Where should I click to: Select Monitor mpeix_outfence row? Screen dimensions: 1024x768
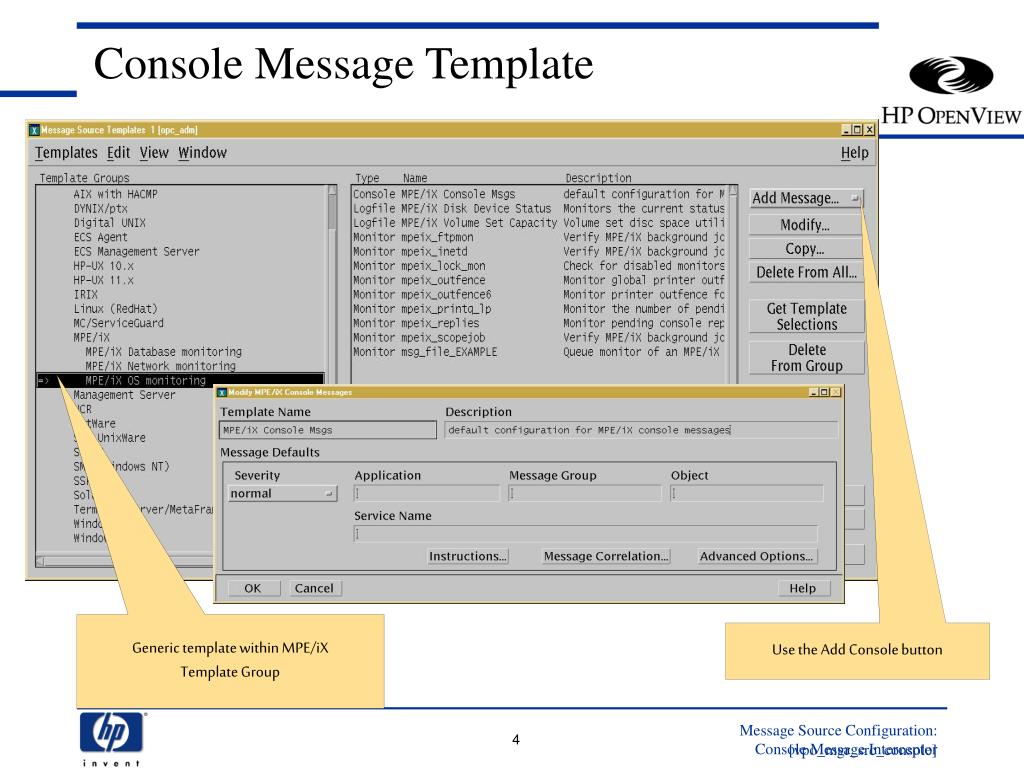pos(539,280)
